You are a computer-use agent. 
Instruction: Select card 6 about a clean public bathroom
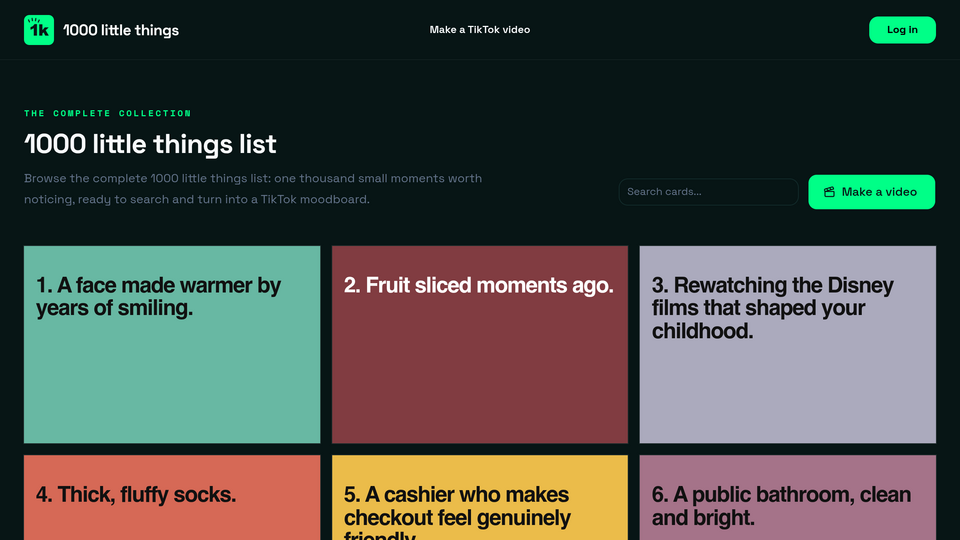(x=787, y=497)
